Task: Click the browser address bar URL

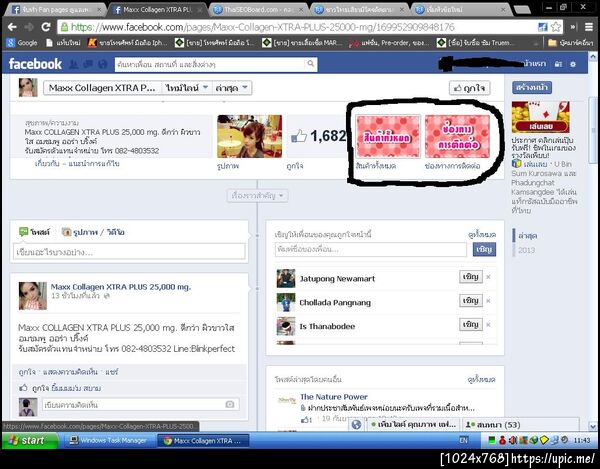Action: coord(262,27)
